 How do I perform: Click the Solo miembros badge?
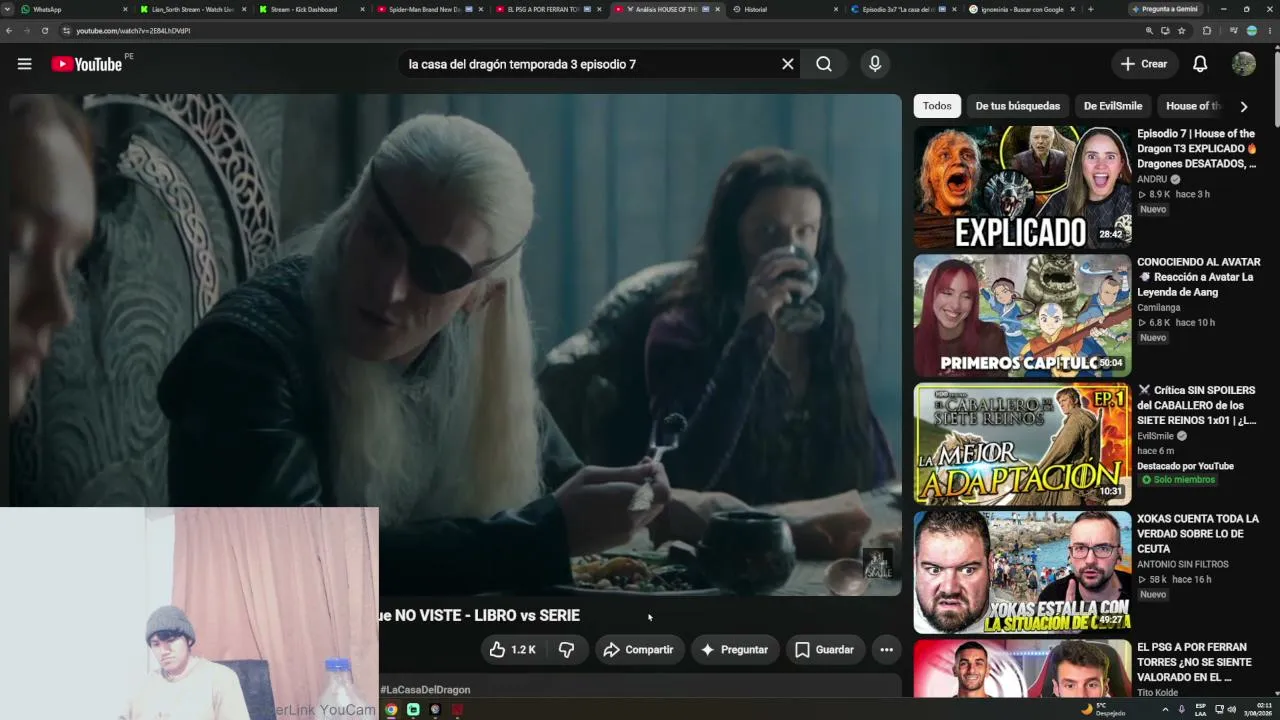(x=1178, y=480)
